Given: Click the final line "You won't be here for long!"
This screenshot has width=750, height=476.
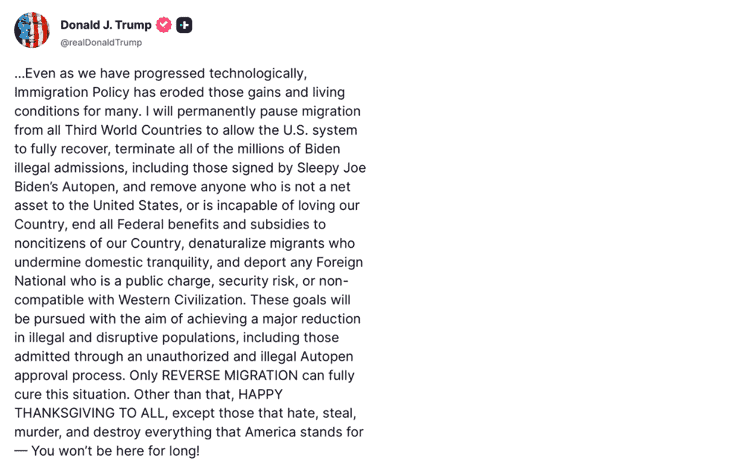Looking at the screenshot, I should [115, 451].
